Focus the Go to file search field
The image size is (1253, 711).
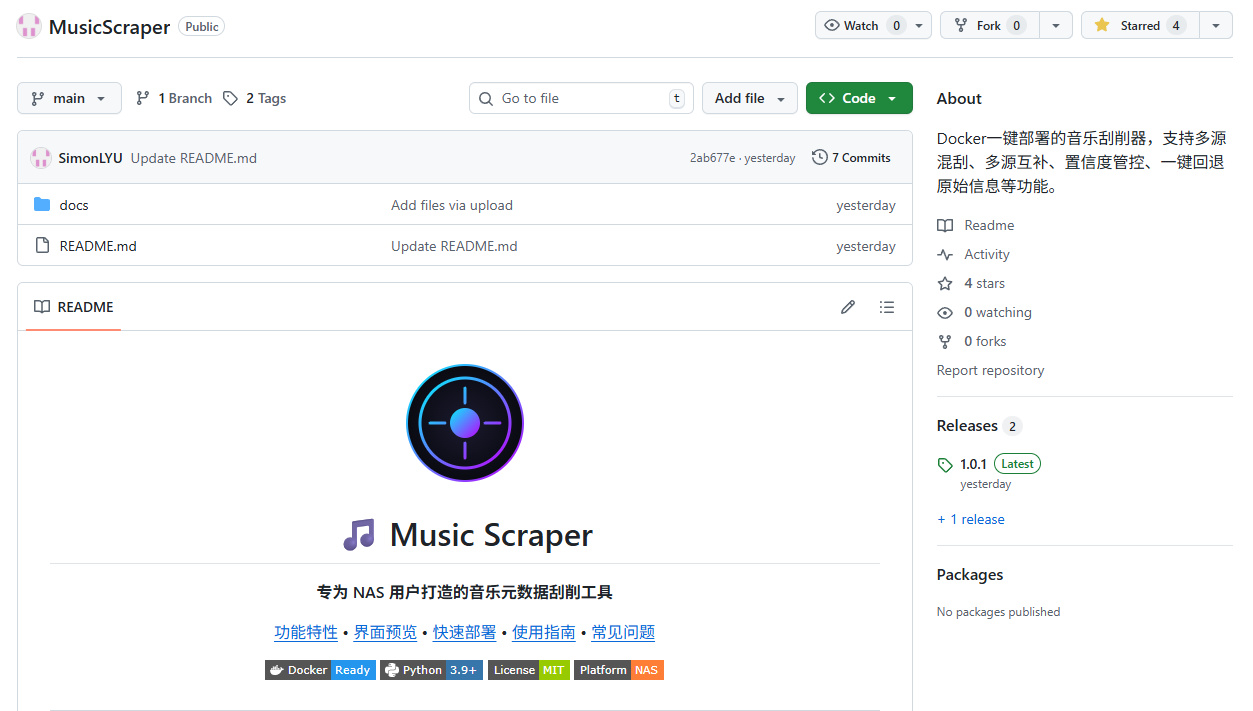[581, 98]
